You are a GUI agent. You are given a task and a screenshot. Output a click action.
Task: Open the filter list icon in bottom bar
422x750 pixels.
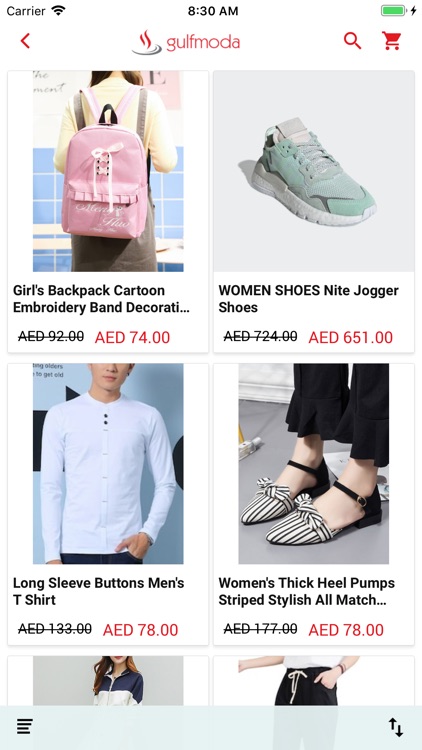pyautogui.click(x=25, y=727)
